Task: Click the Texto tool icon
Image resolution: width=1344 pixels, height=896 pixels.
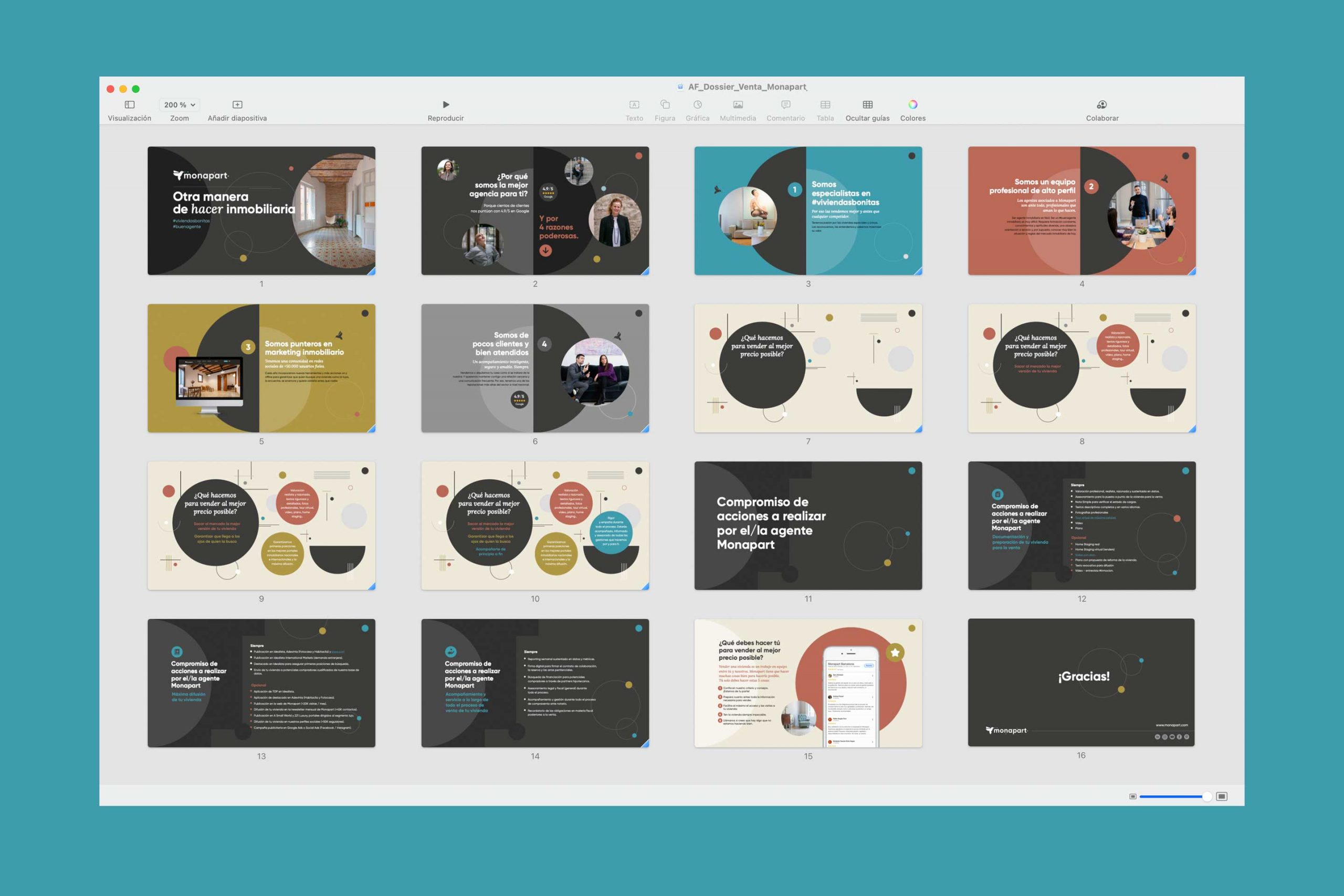Action: coord(634,105)
